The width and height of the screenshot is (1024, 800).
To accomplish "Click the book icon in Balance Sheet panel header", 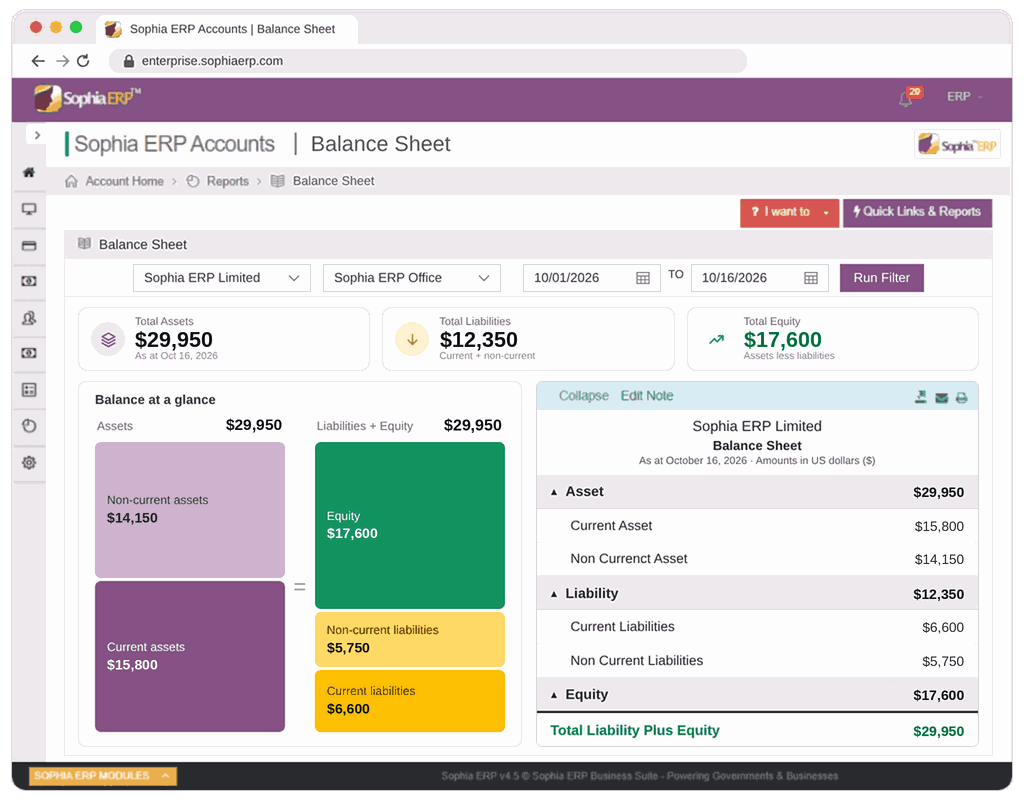I will click(x=84, y=244).
